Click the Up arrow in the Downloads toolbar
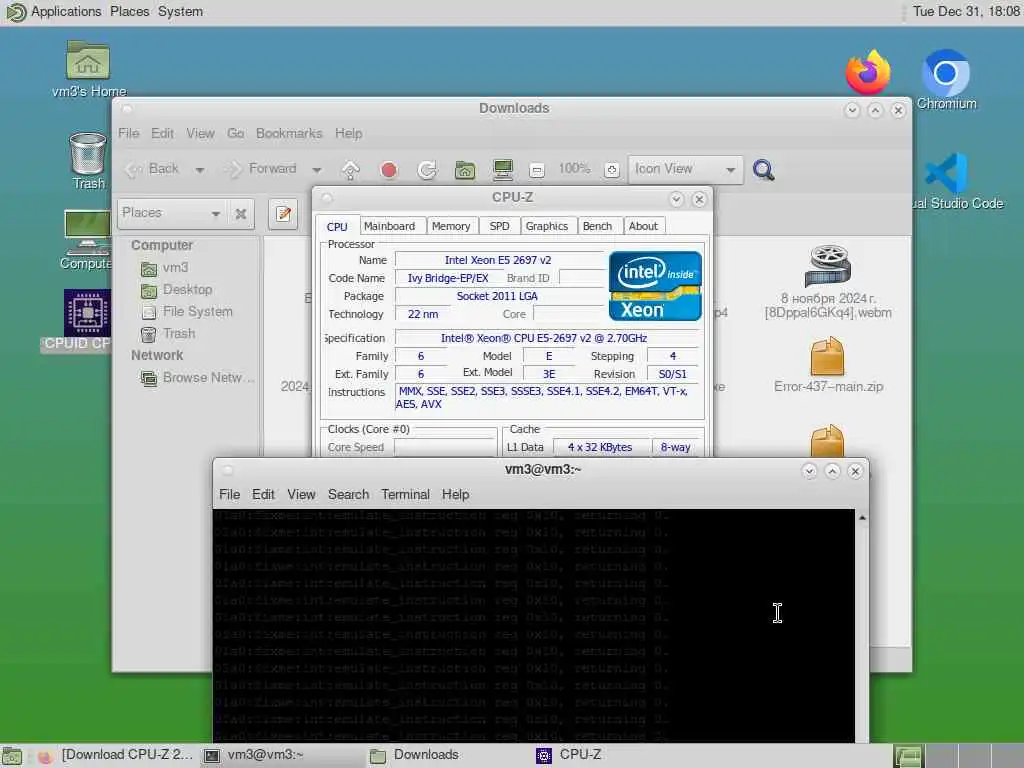This screenshot has height=768, width=1024. pyautogui.click(x=351, y=170)
